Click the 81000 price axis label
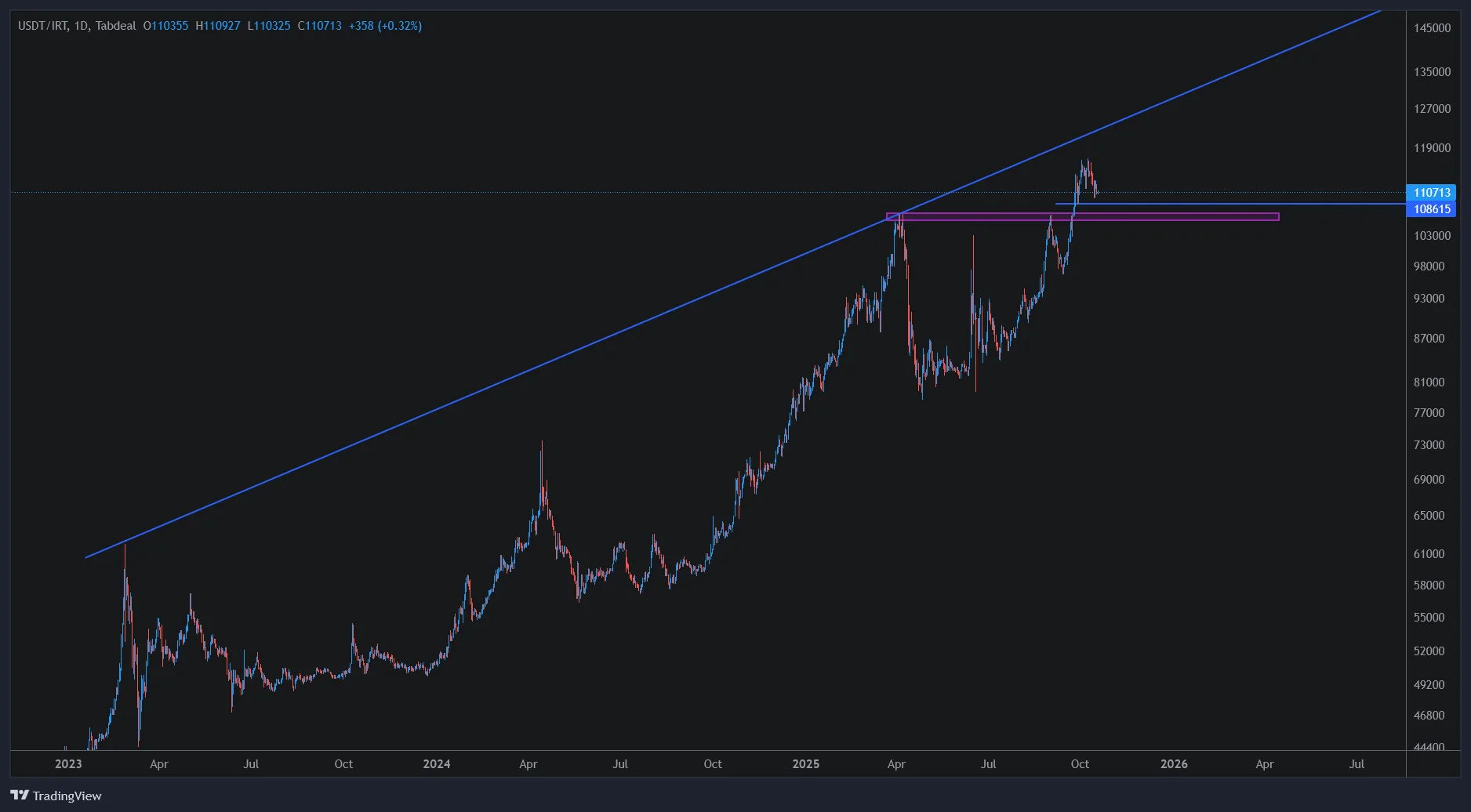This screenshot has height=812, width=1471. [x=1429, y=382]
